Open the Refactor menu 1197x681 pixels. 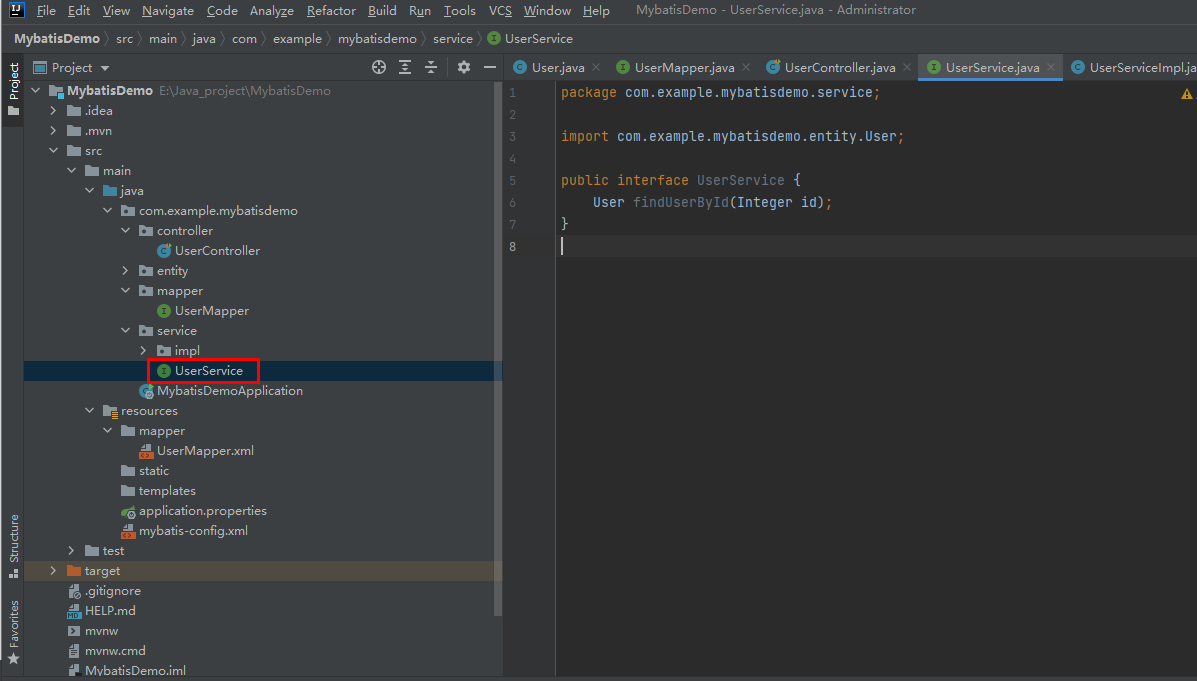coord(331,11)
